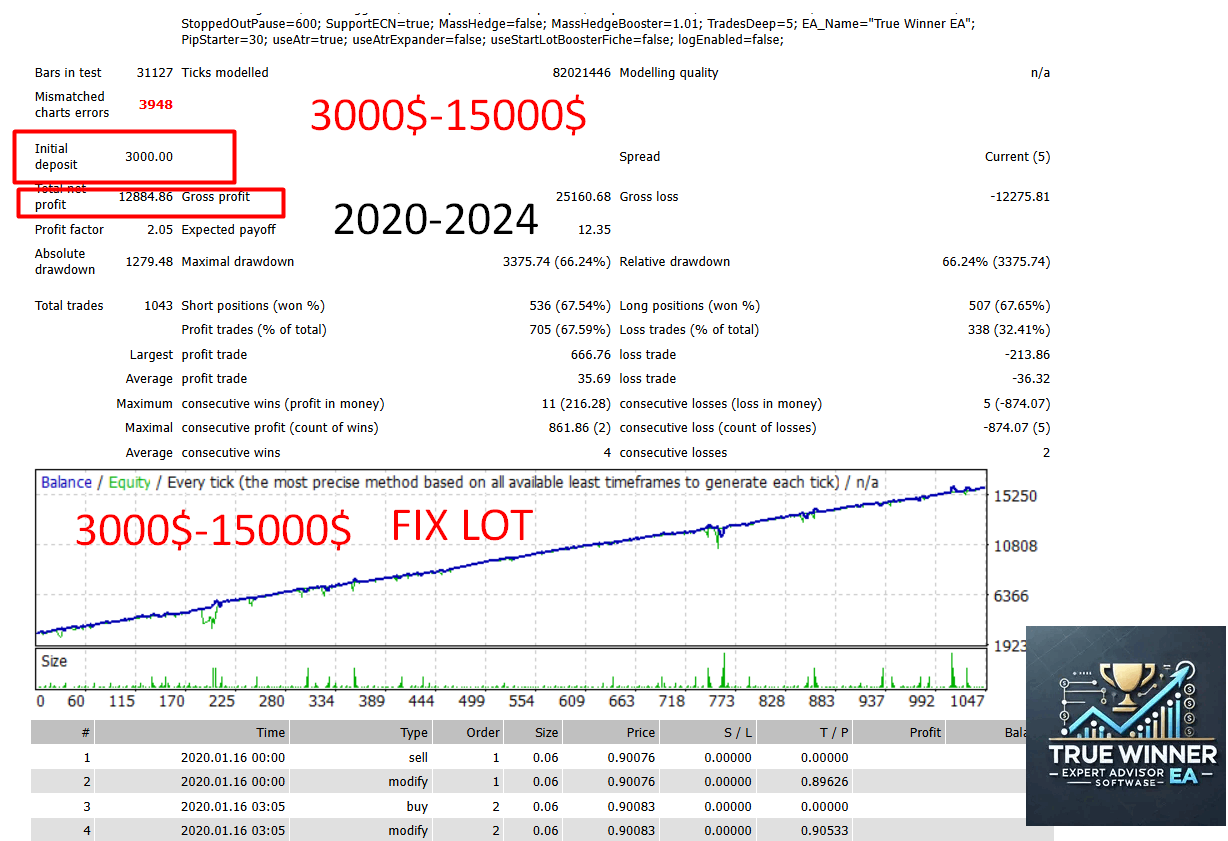Click the Modelling quality value n/a

click(x=1040, y=73)
